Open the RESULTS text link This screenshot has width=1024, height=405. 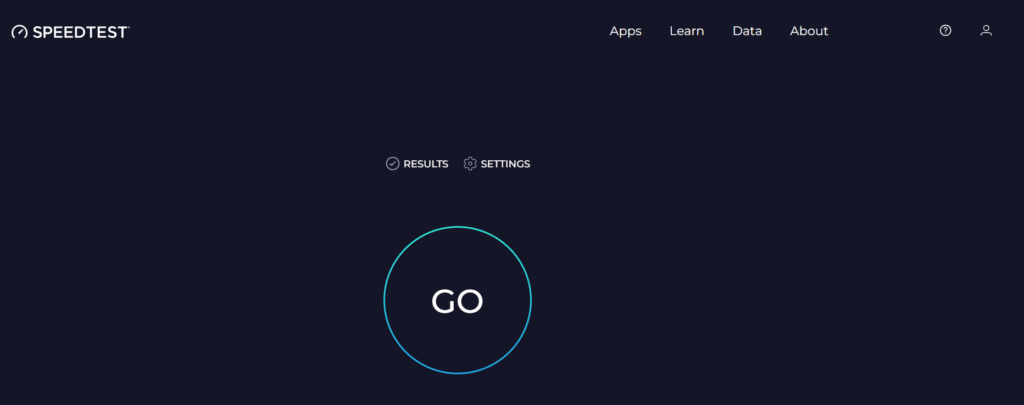[x=426, y=164]
